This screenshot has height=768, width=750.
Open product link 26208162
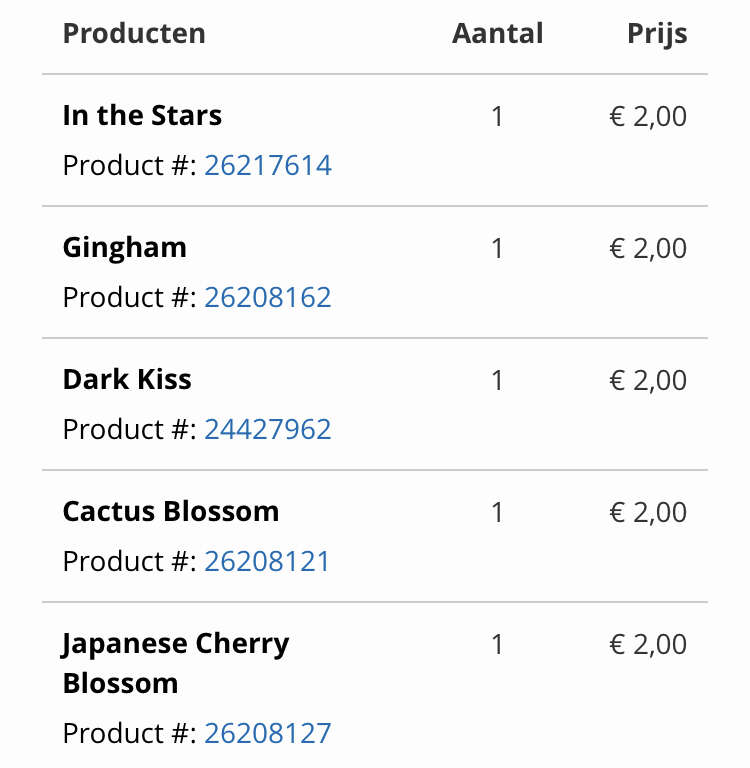click(x=268, y=297)
